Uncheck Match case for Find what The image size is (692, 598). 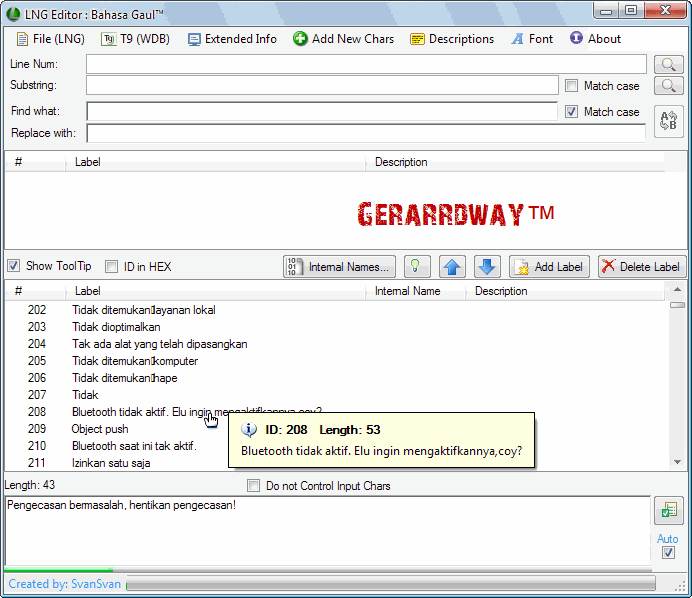(572, 112)
